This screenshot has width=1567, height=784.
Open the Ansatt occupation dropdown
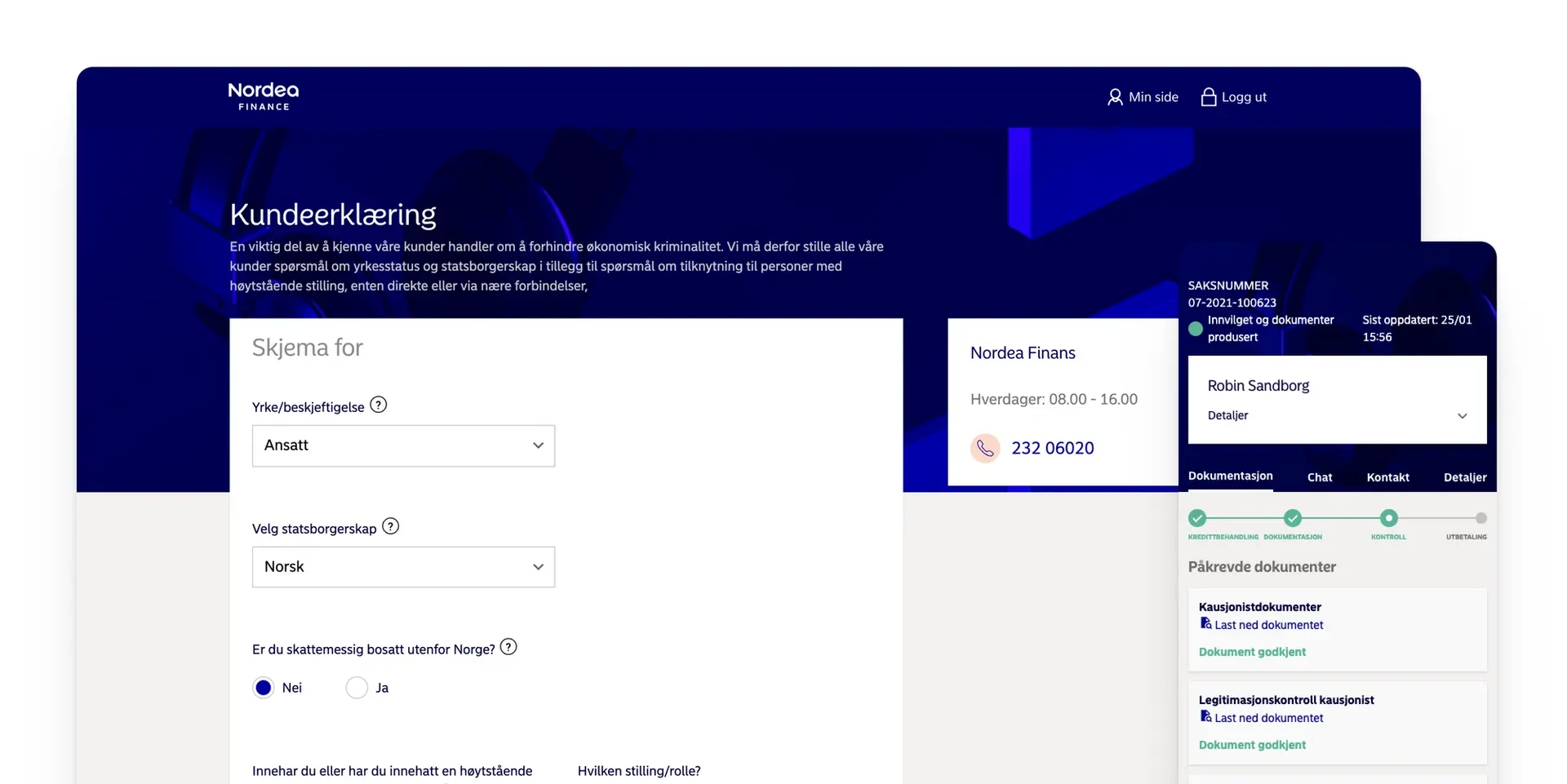[403, 445]
